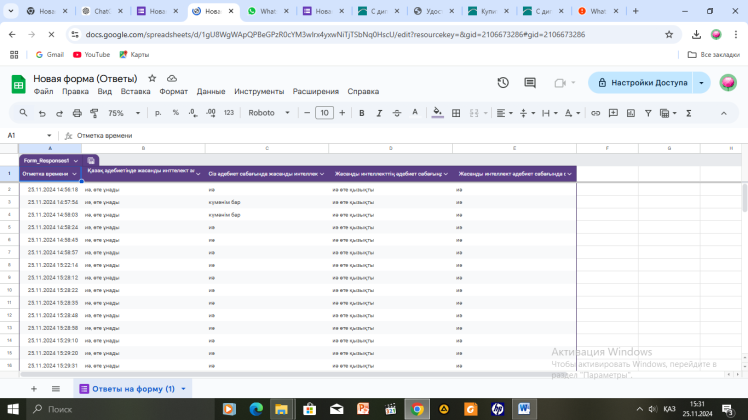Open the YouTube bookmark
The width and height of the screenshot is (748, 420).
tap(92, 54)
